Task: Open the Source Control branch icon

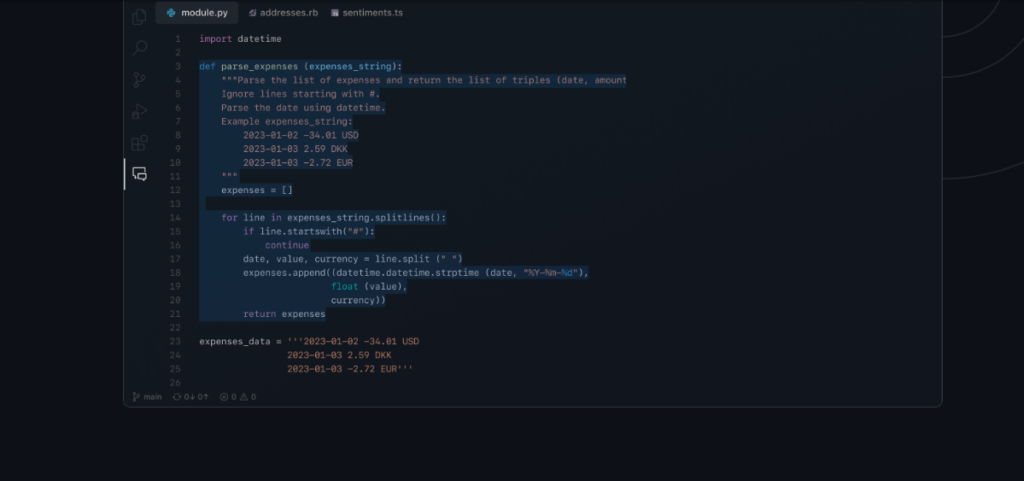Action: point(140,80)
